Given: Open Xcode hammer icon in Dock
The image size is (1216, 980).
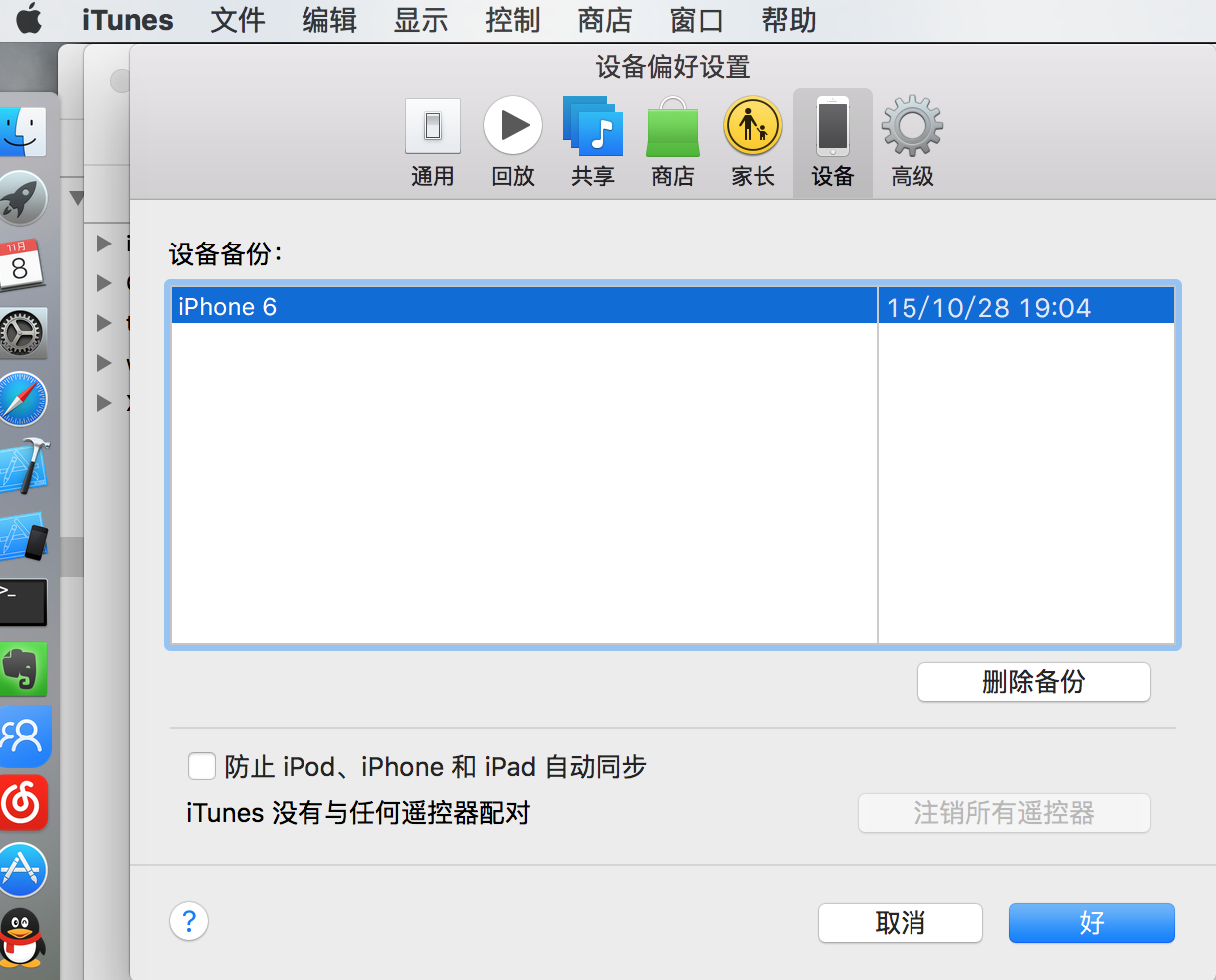Looking at the screenshot, I should coord(25,466).
